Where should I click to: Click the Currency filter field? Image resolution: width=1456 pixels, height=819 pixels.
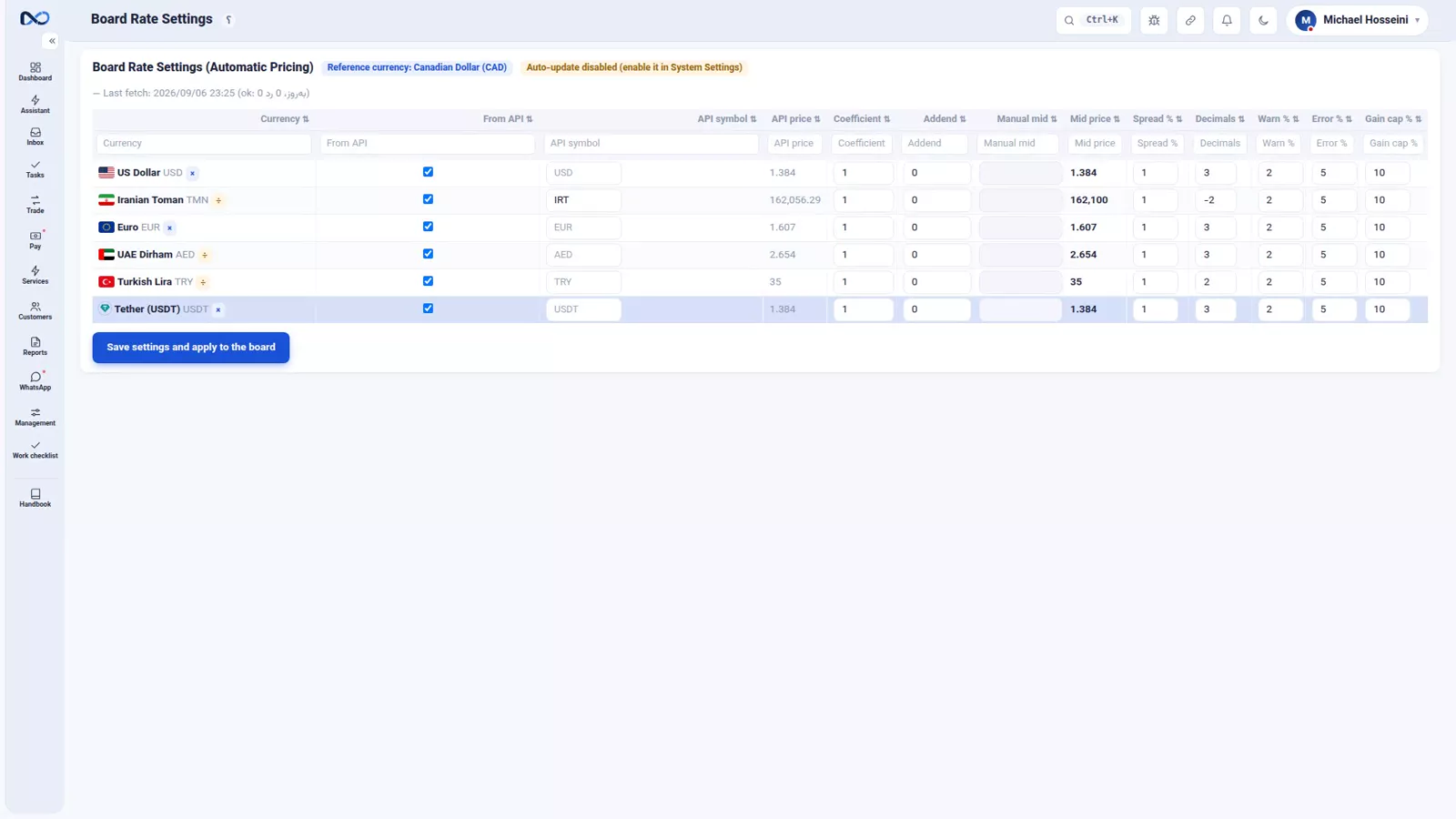(204, 144)
